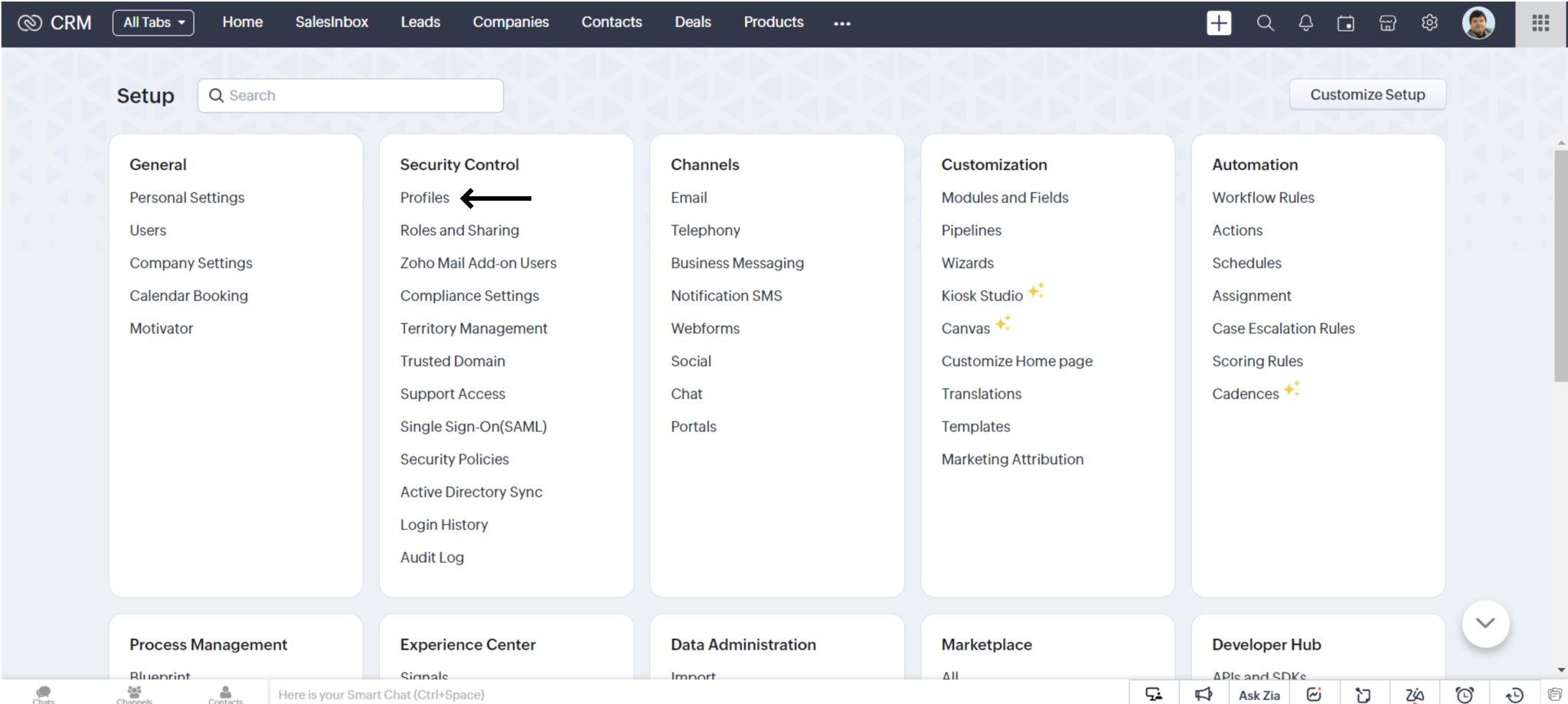Collapse the page with the chevron button
1568x704 pixels.
1484,624
